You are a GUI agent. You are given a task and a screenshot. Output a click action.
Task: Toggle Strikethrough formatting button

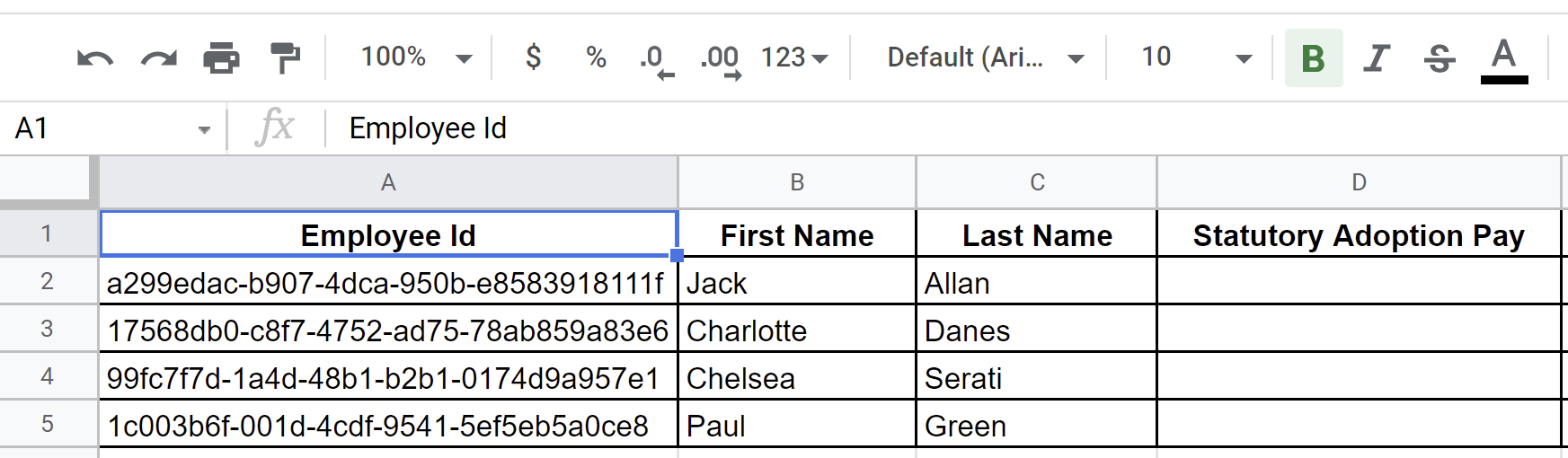pyautogui.click(x=1440, y=58)
